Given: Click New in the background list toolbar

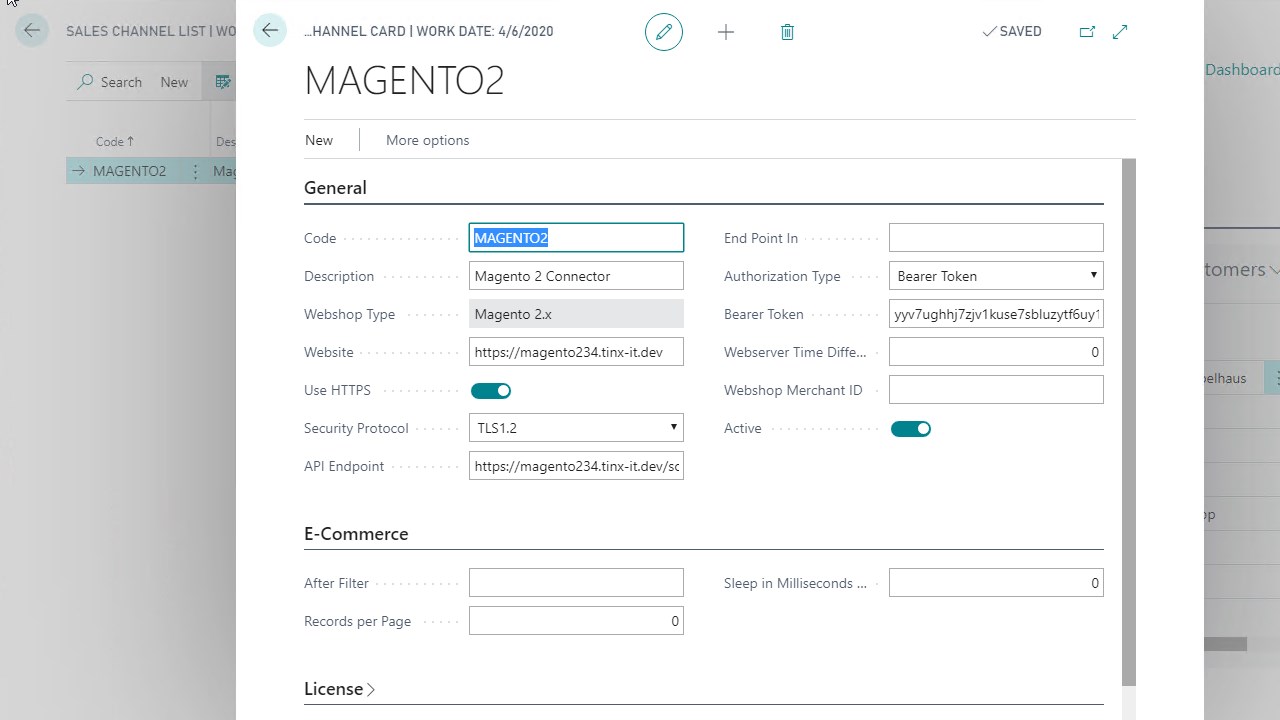Looking at the screenshot, I should pos(174,82).
